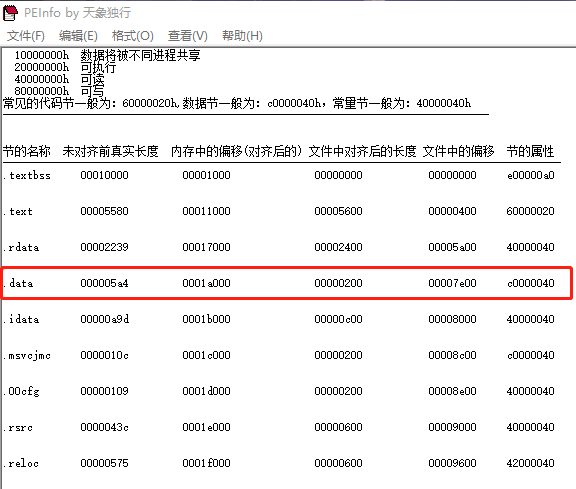This screenshot has height=489, width=576.
Task: Click the 内存中的偏移(对齐后的) column header
Action: pyautogui.click(x=236, y=151)
